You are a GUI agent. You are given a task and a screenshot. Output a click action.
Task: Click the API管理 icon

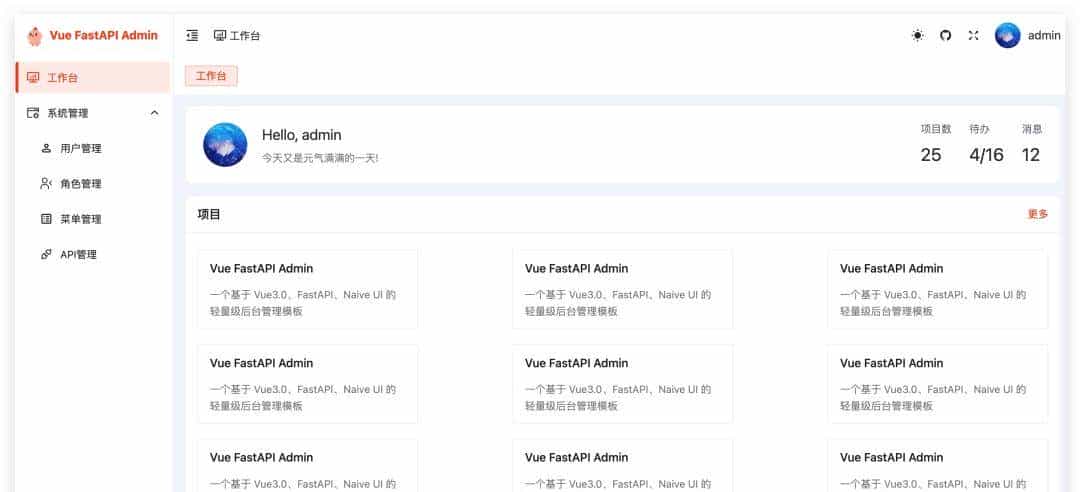46,254
